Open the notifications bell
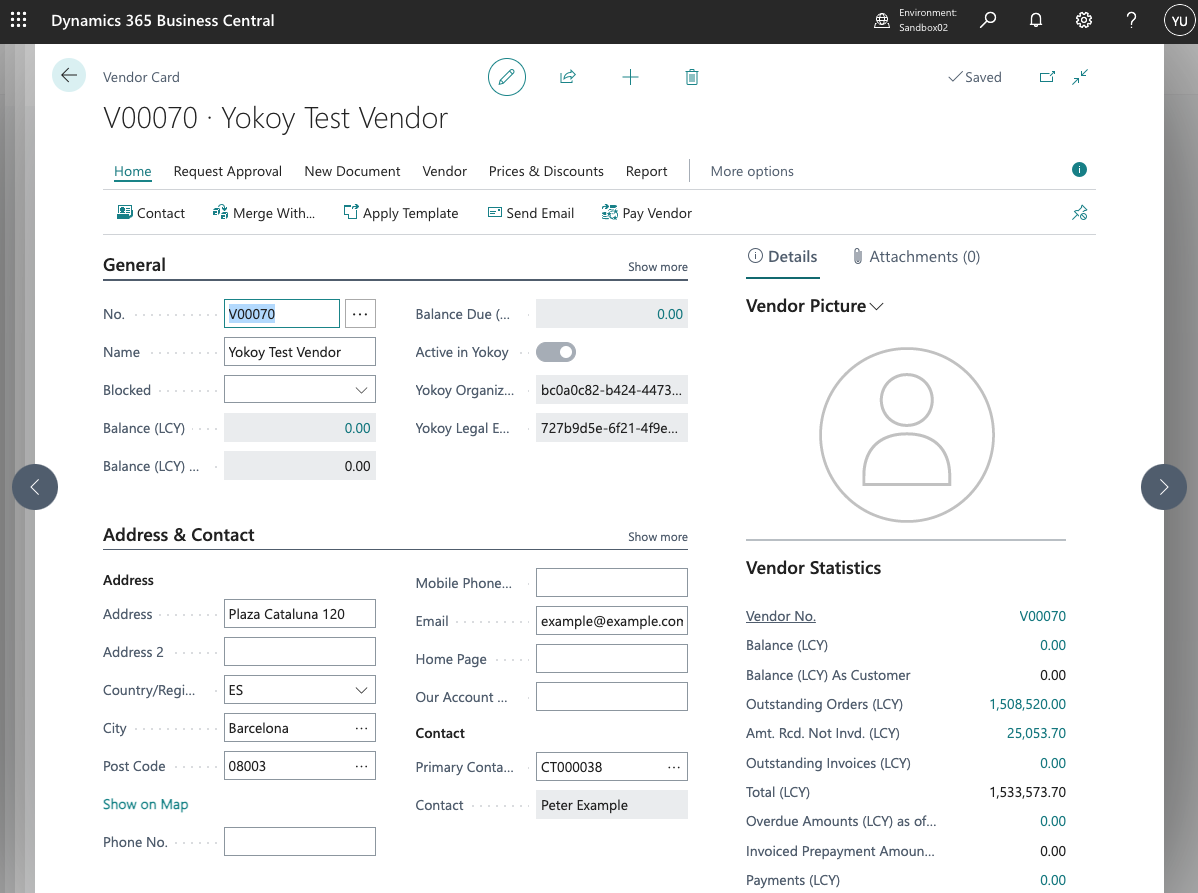The height and width of the screenshot is (893, 1198). click(1035, 20)
